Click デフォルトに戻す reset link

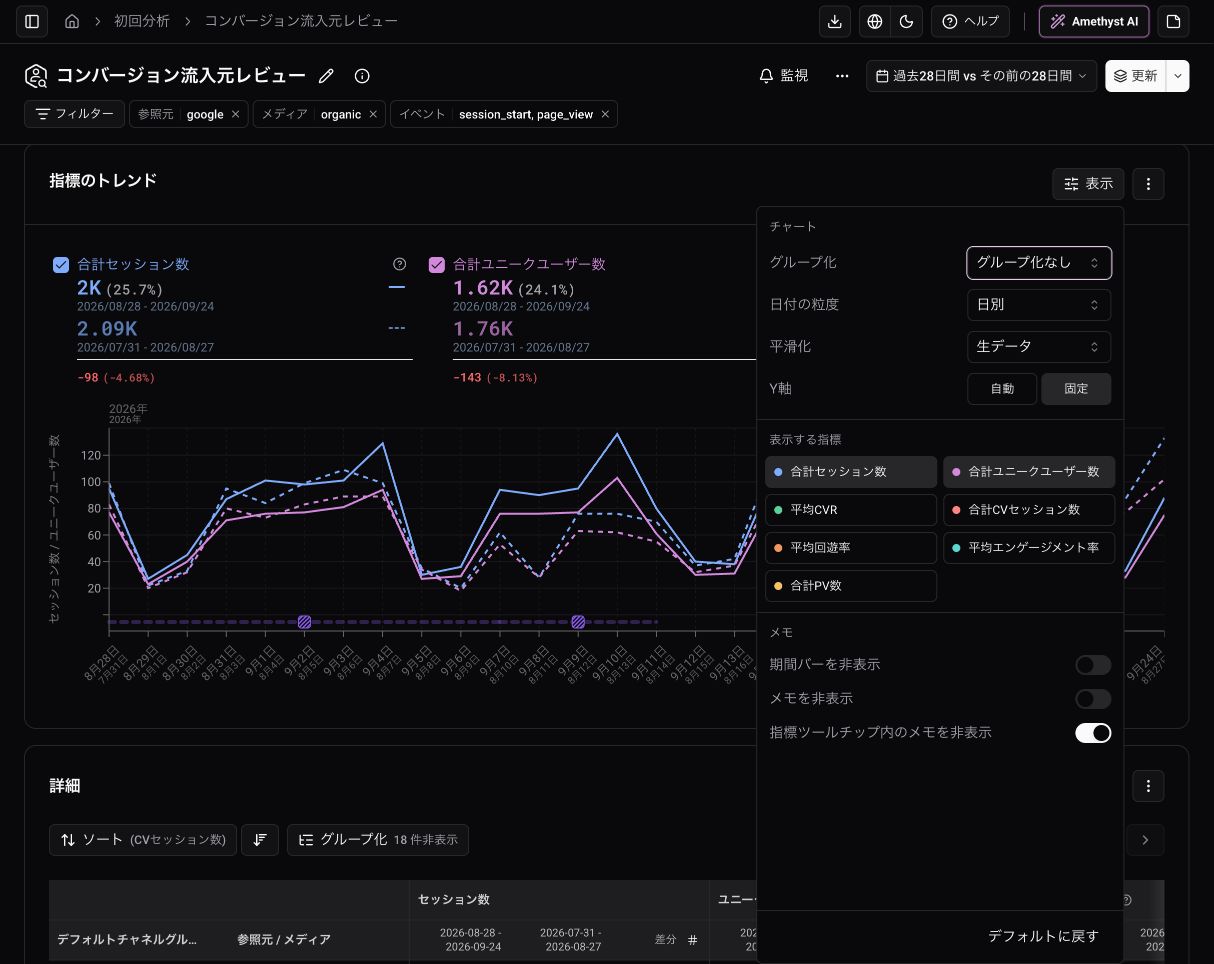[x=1043, y=936]
